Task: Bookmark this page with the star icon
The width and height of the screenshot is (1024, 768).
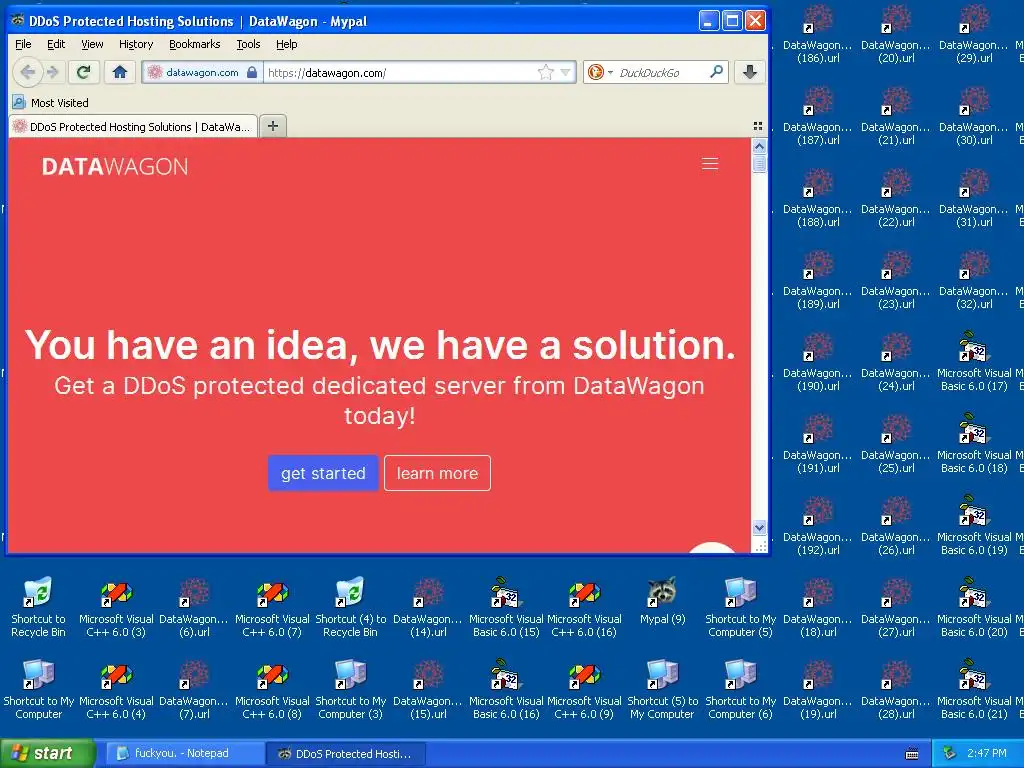Action: 545,72
